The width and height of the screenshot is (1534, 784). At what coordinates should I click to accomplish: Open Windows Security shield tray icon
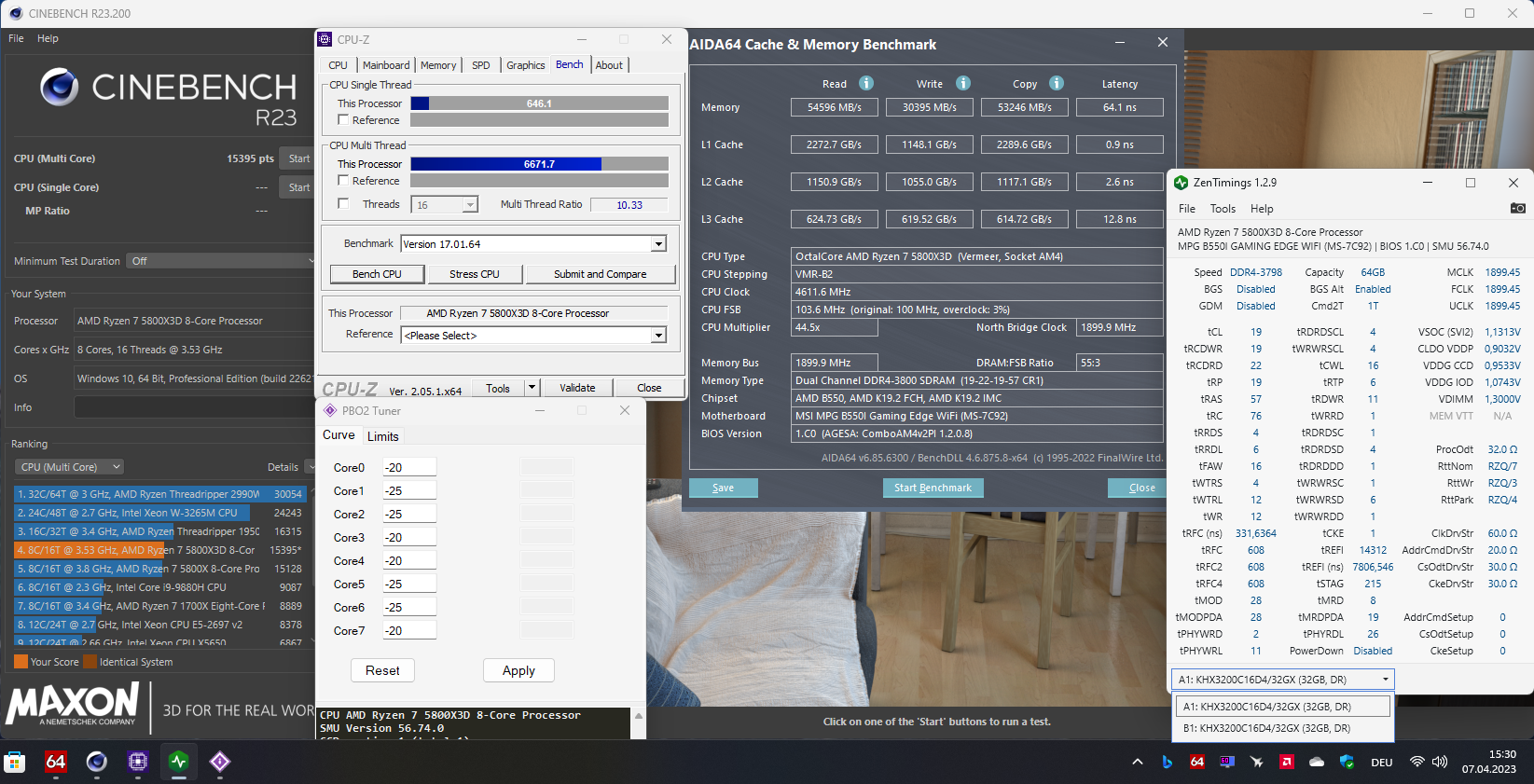pos(1347,762)
